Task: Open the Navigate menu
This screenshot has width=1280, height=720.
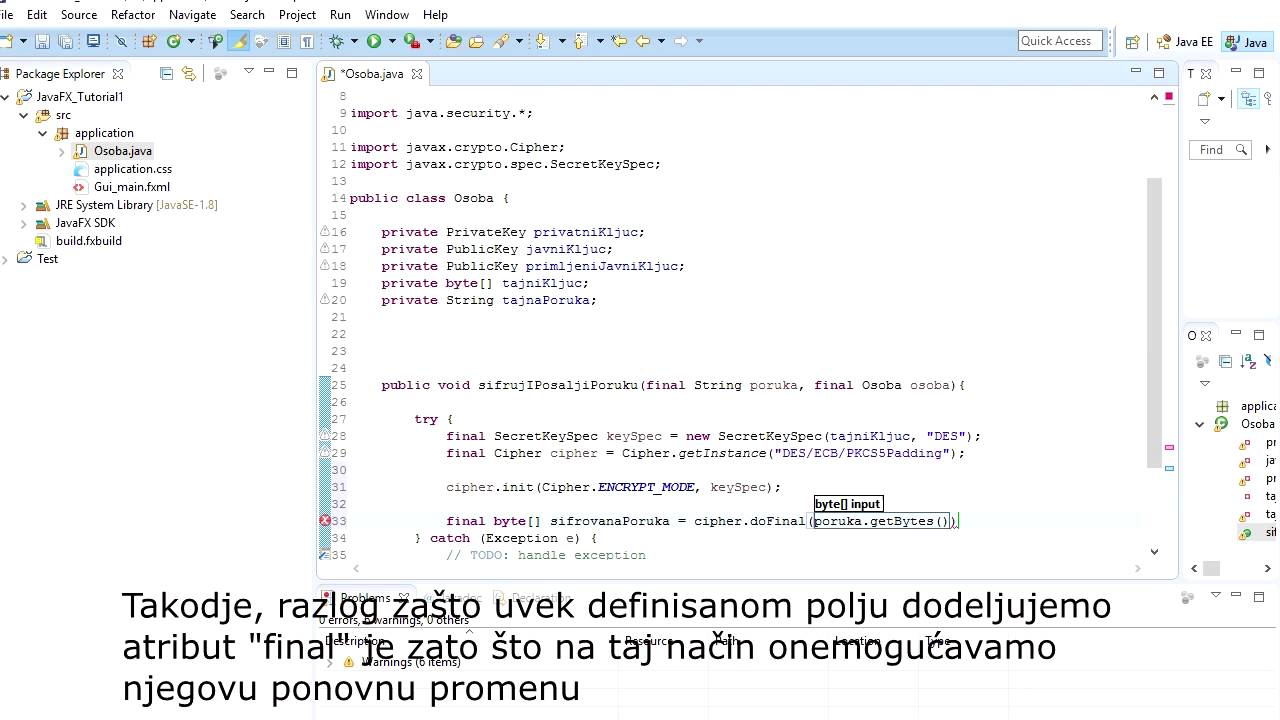Action: (x=192, y=15)
